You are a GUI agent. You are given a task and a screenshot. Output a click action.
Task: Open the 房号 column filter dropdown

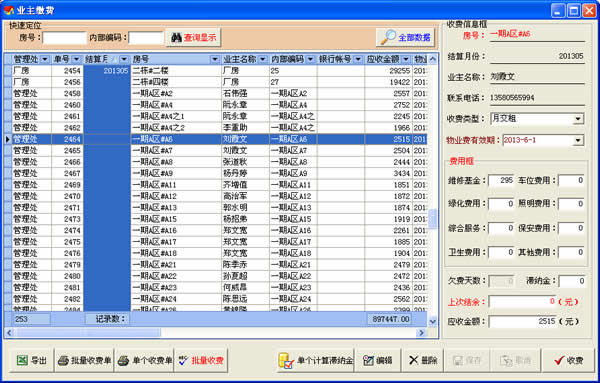pos(215,59)
